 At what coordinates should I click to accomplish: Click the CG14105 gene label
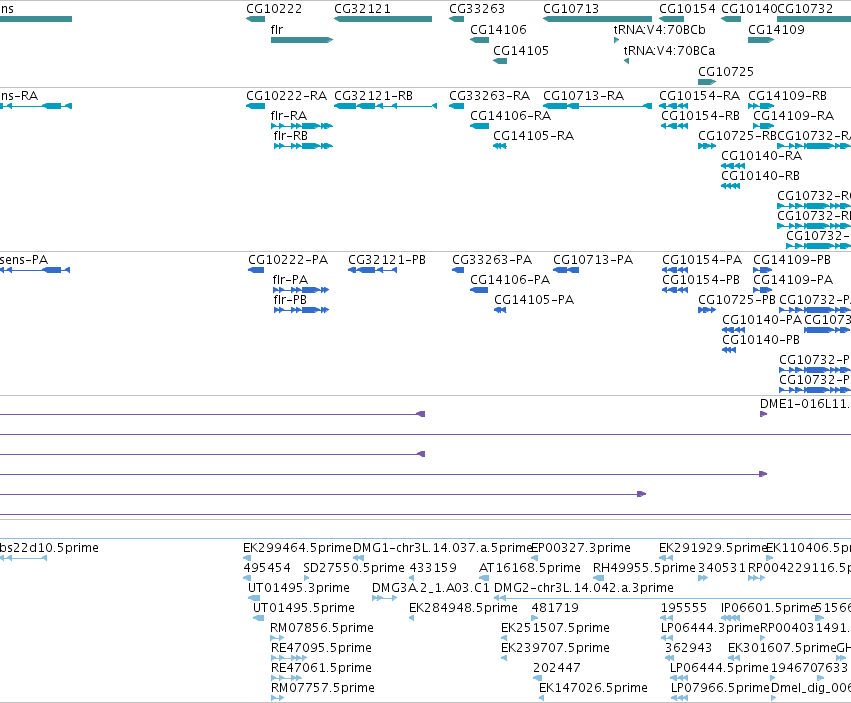click(521, 51)
